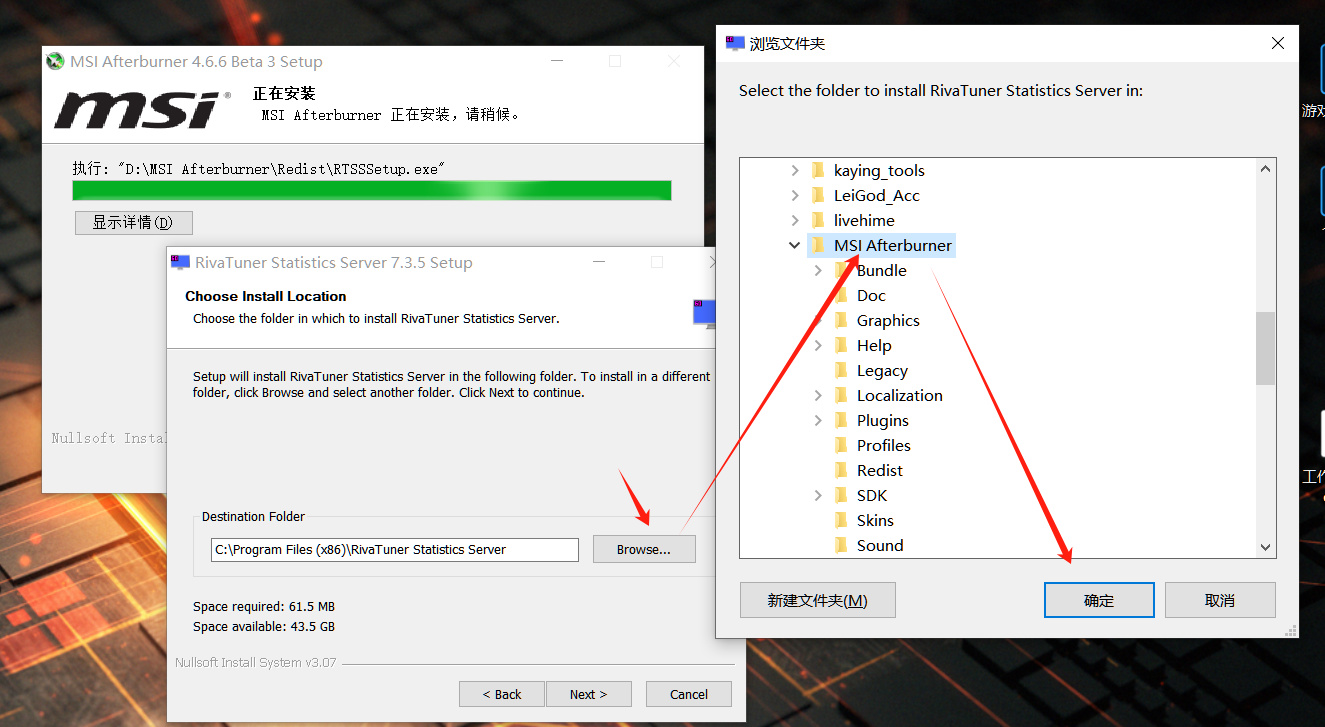Select the Plugins folder name
The width and height of the screenshot is (1325, 727).
pos(883,420)
